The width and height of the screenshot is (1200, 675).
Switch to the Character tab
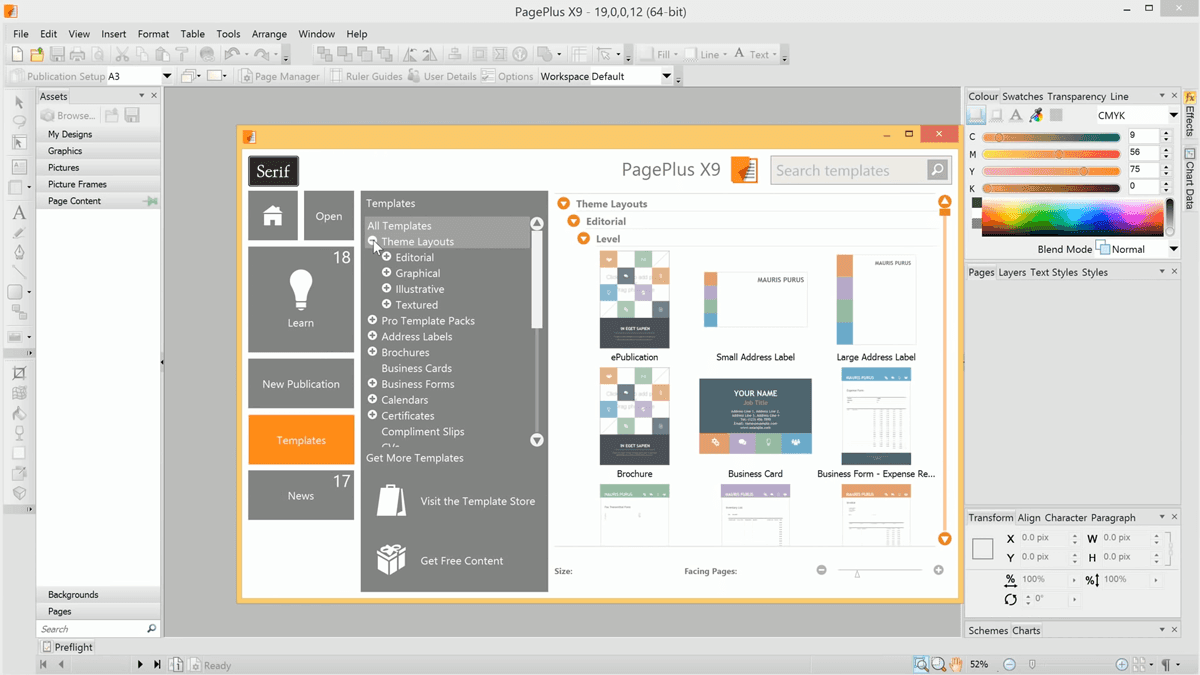click(1065, 518)
